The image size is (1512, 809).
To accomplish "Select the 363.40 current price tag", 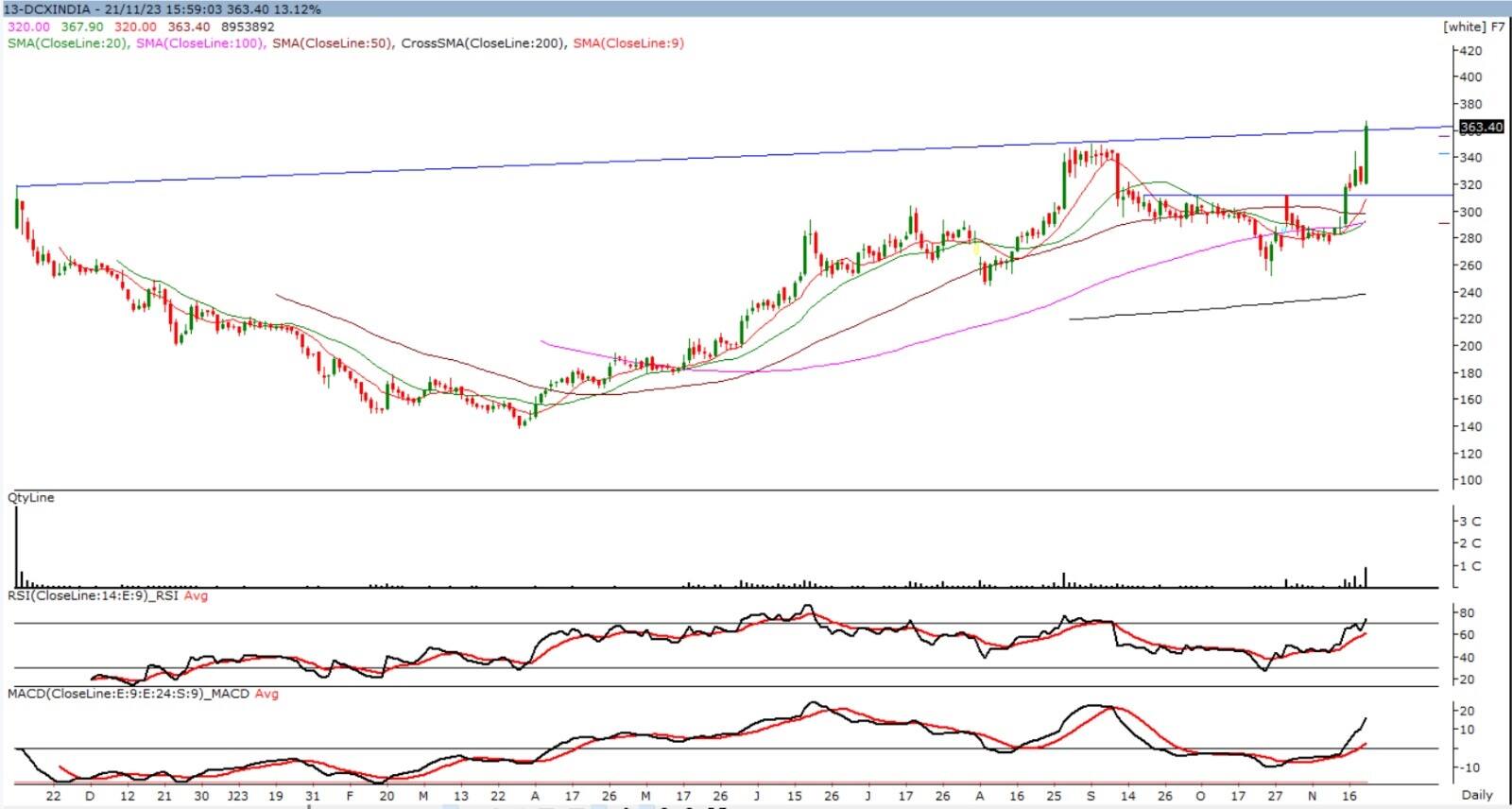I will tap(1481, 127).
